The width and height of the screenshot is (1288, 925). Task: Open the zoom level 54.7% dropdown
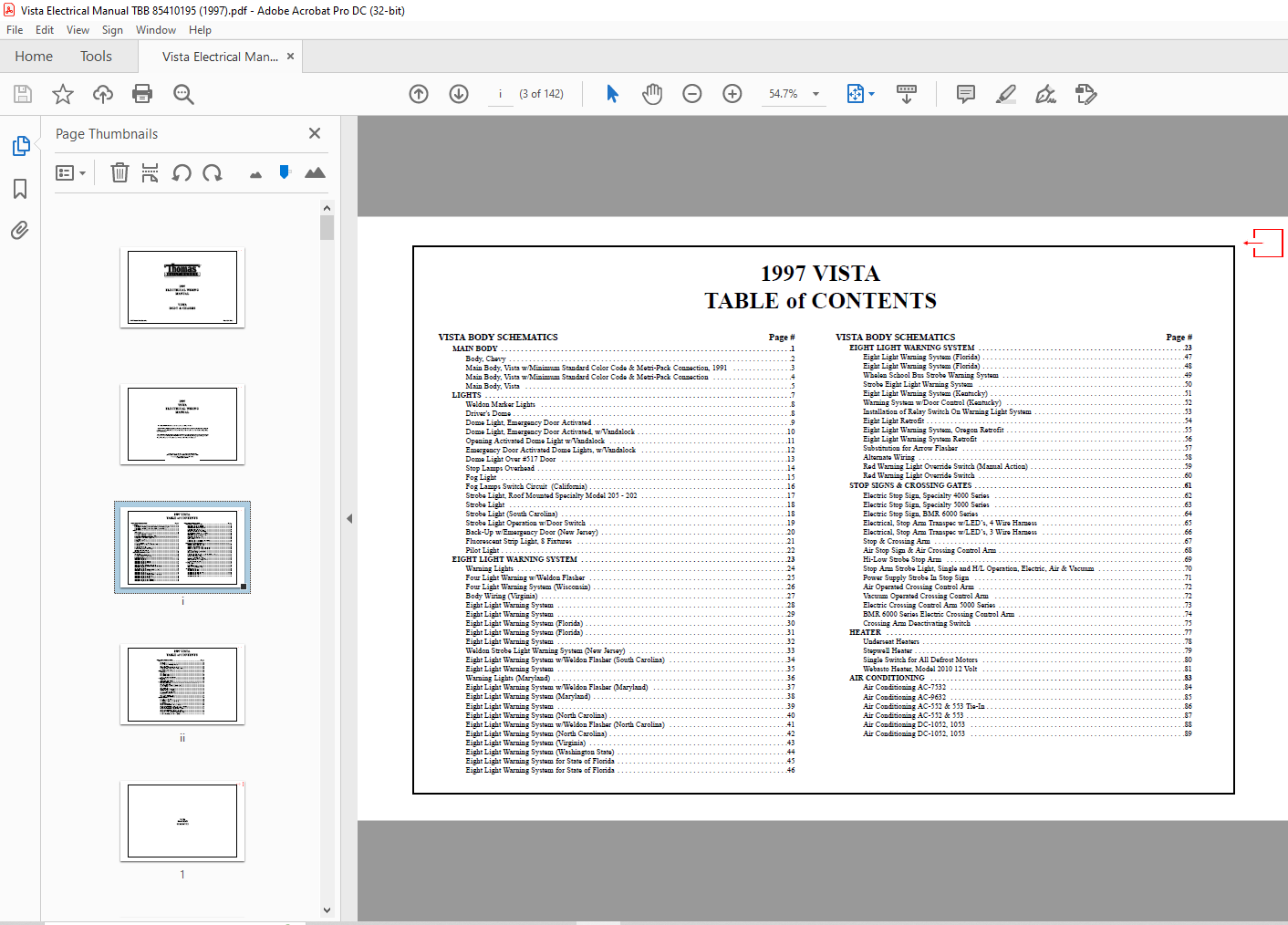click(x=816, y=94)
